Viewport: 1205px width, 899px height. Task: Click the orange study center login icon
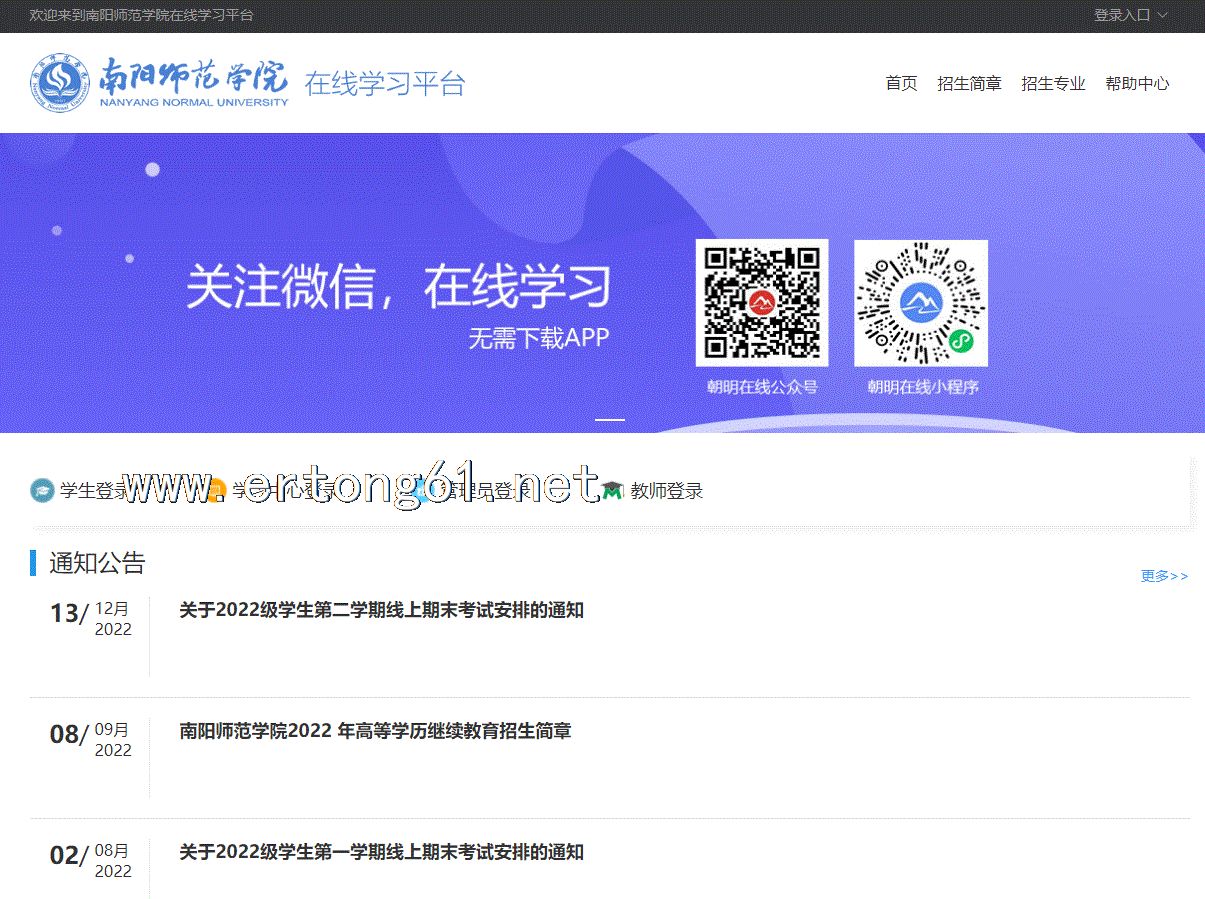[216, 490]
